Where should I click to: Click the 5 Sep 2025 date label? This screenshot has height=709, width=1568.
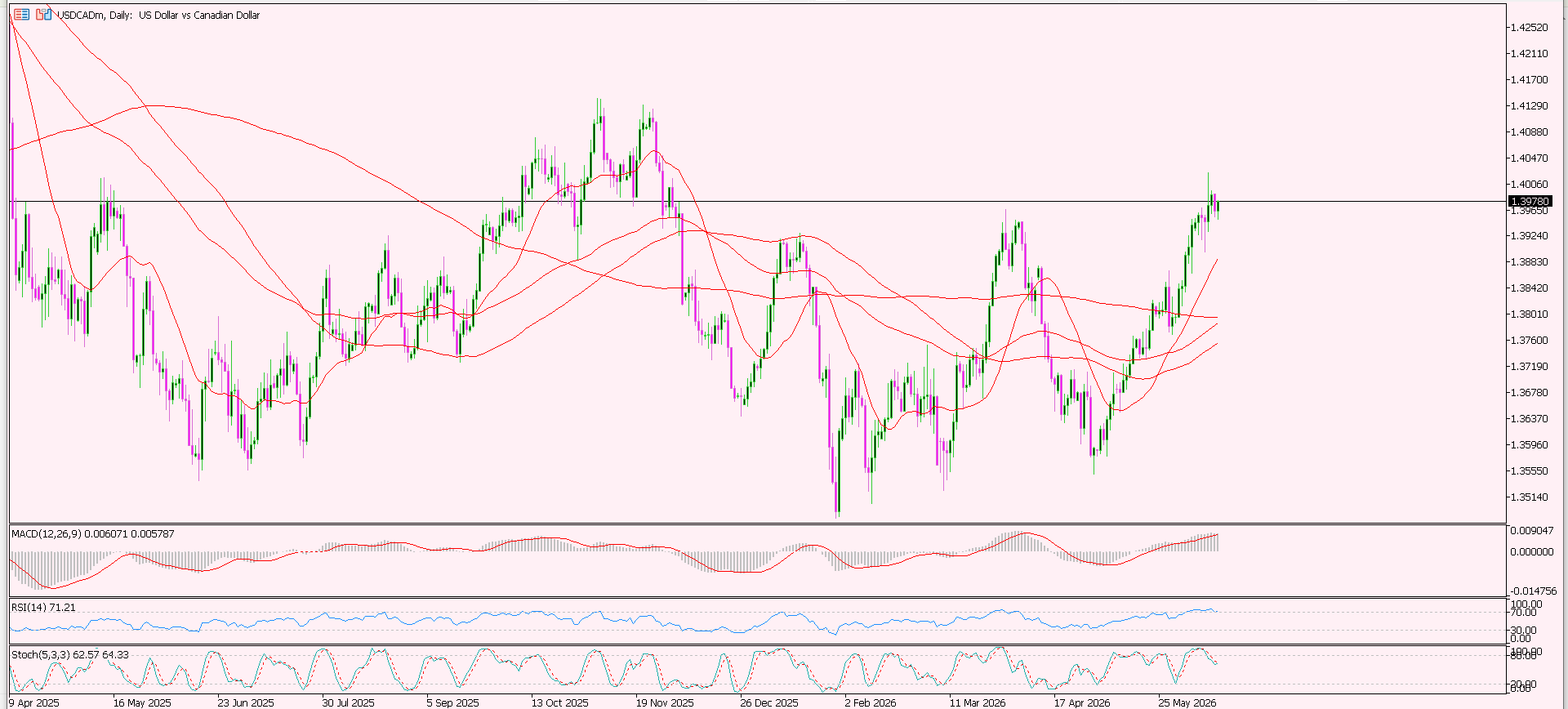[x=453, y=702]
